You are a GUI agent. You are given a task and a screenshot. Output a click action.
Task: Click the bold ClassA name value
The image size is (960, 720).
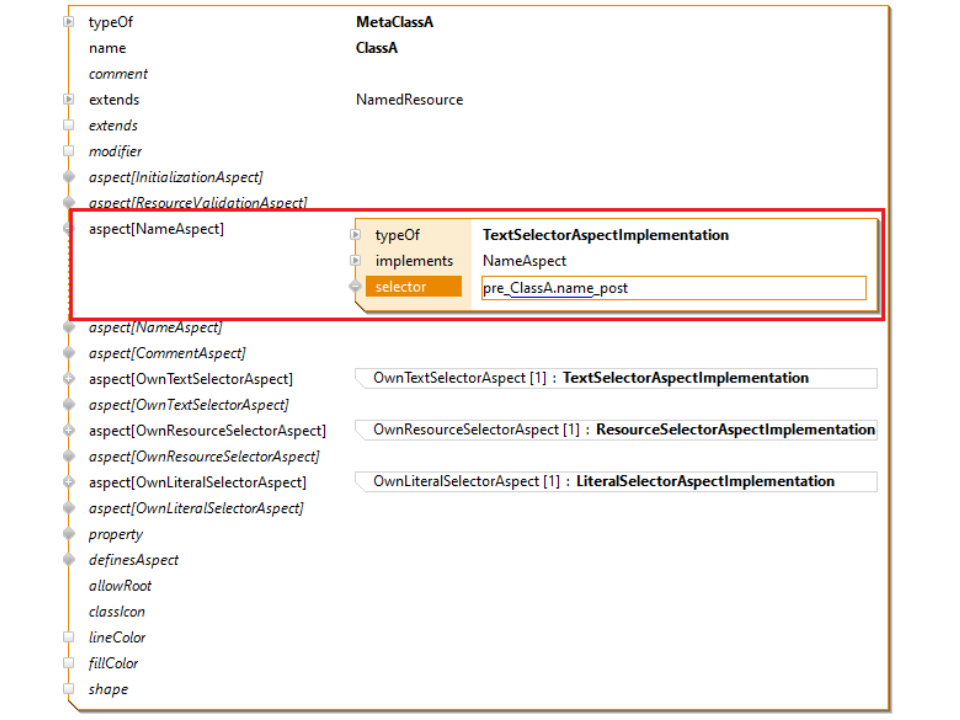377,48
